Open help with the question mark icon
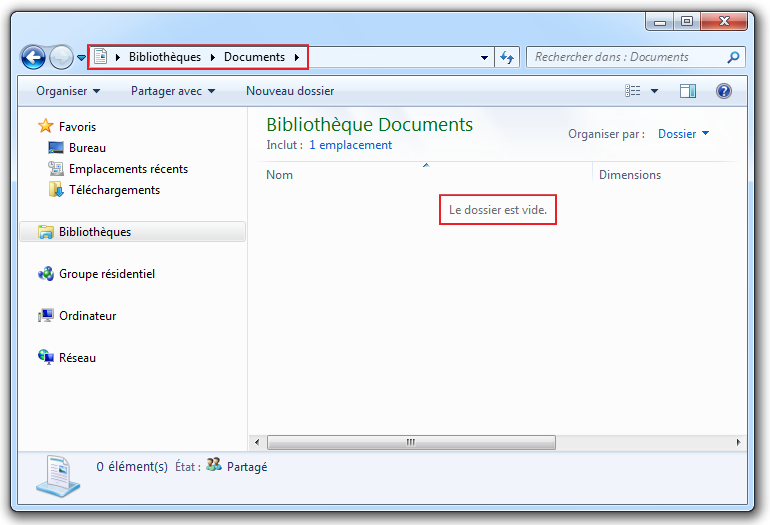This screenshot has height=525, width=770. coord(724,91)
